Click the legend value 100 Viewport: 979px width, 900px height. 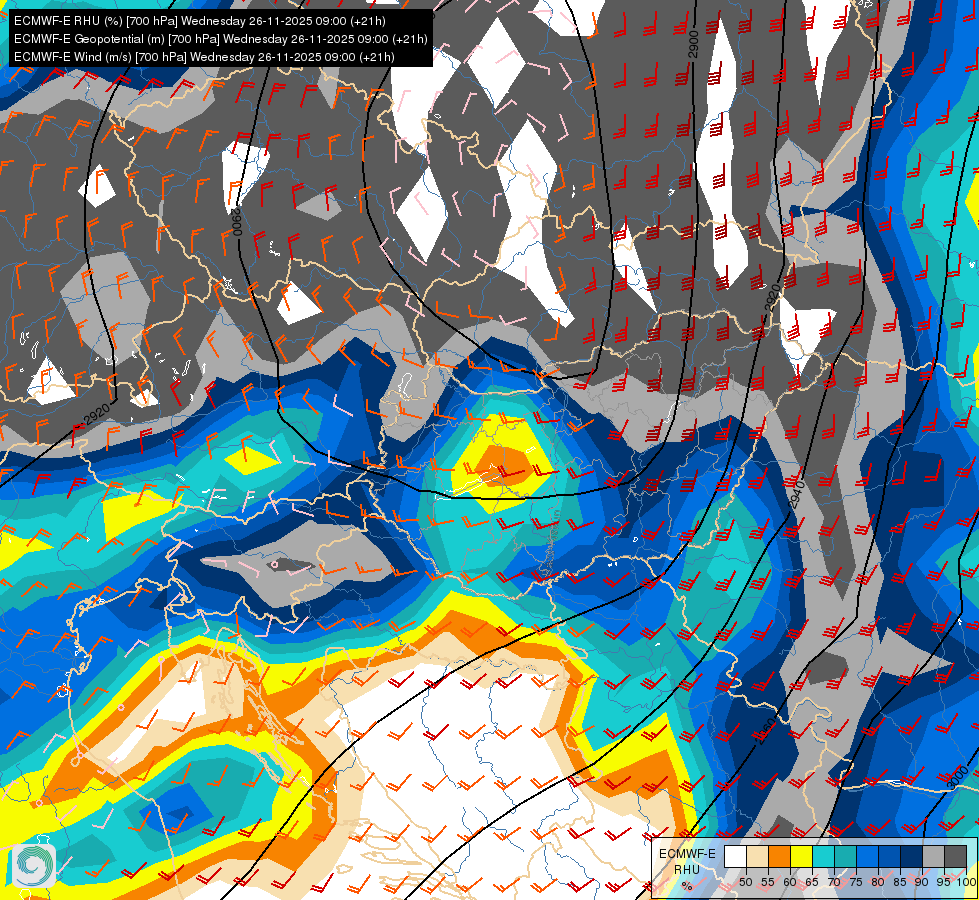967,882
